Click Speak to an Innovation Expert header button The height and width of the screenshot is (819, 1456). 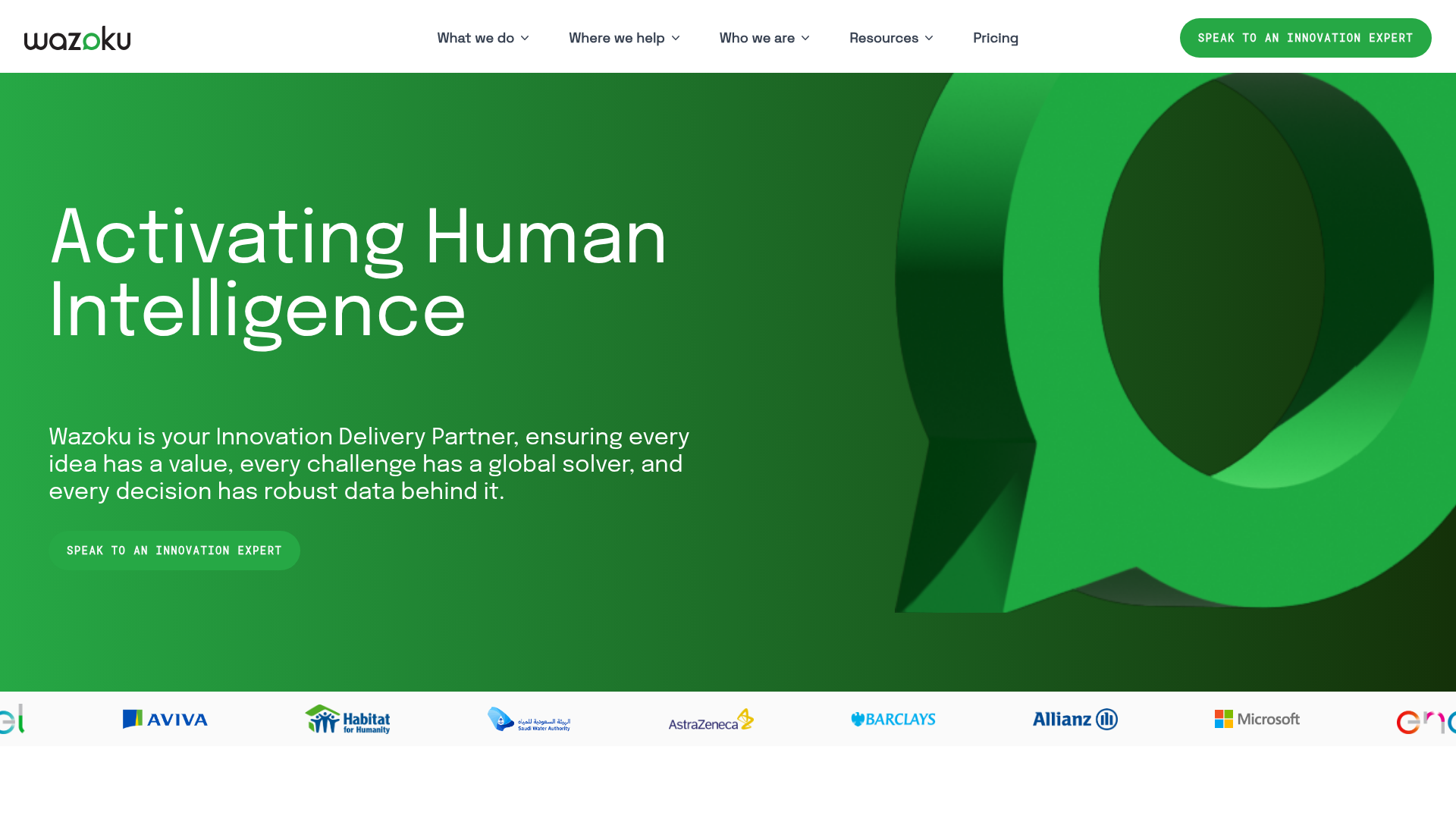[x=1305, y=37]
